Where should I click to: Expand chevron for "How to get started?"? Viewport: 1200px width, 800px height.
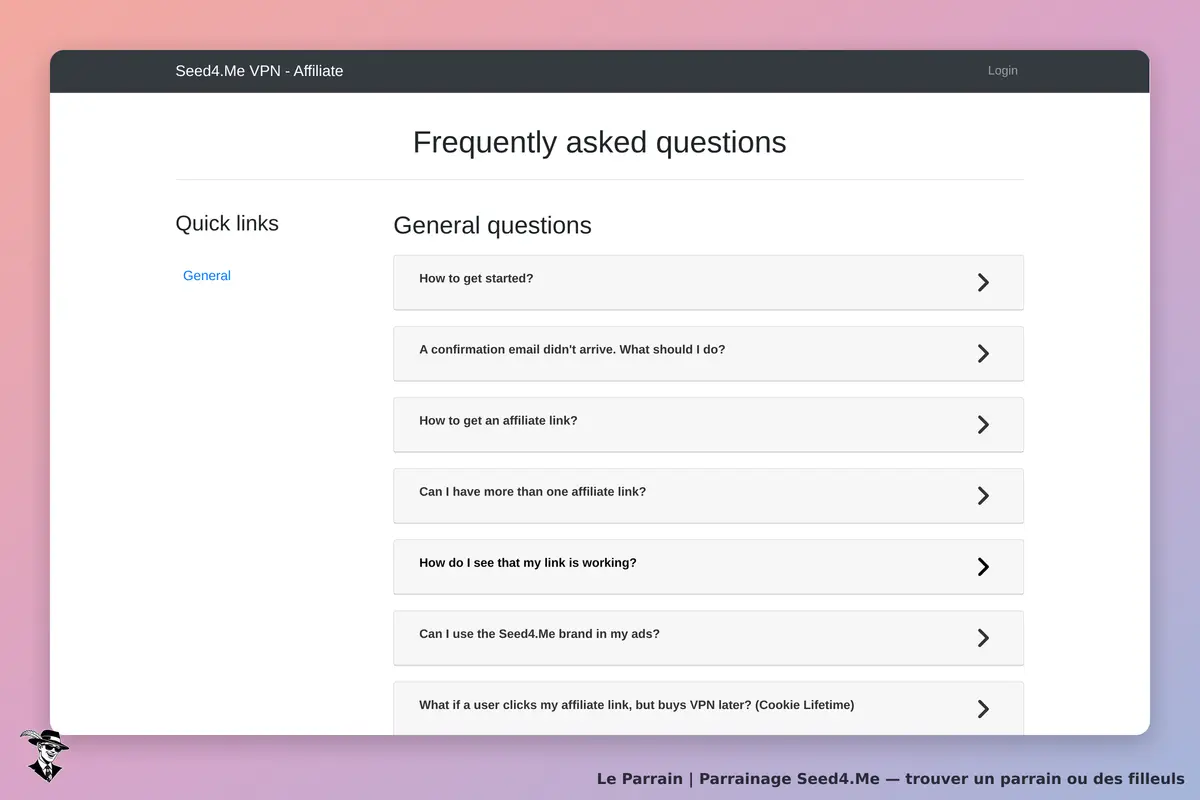[x=983, y=282]
